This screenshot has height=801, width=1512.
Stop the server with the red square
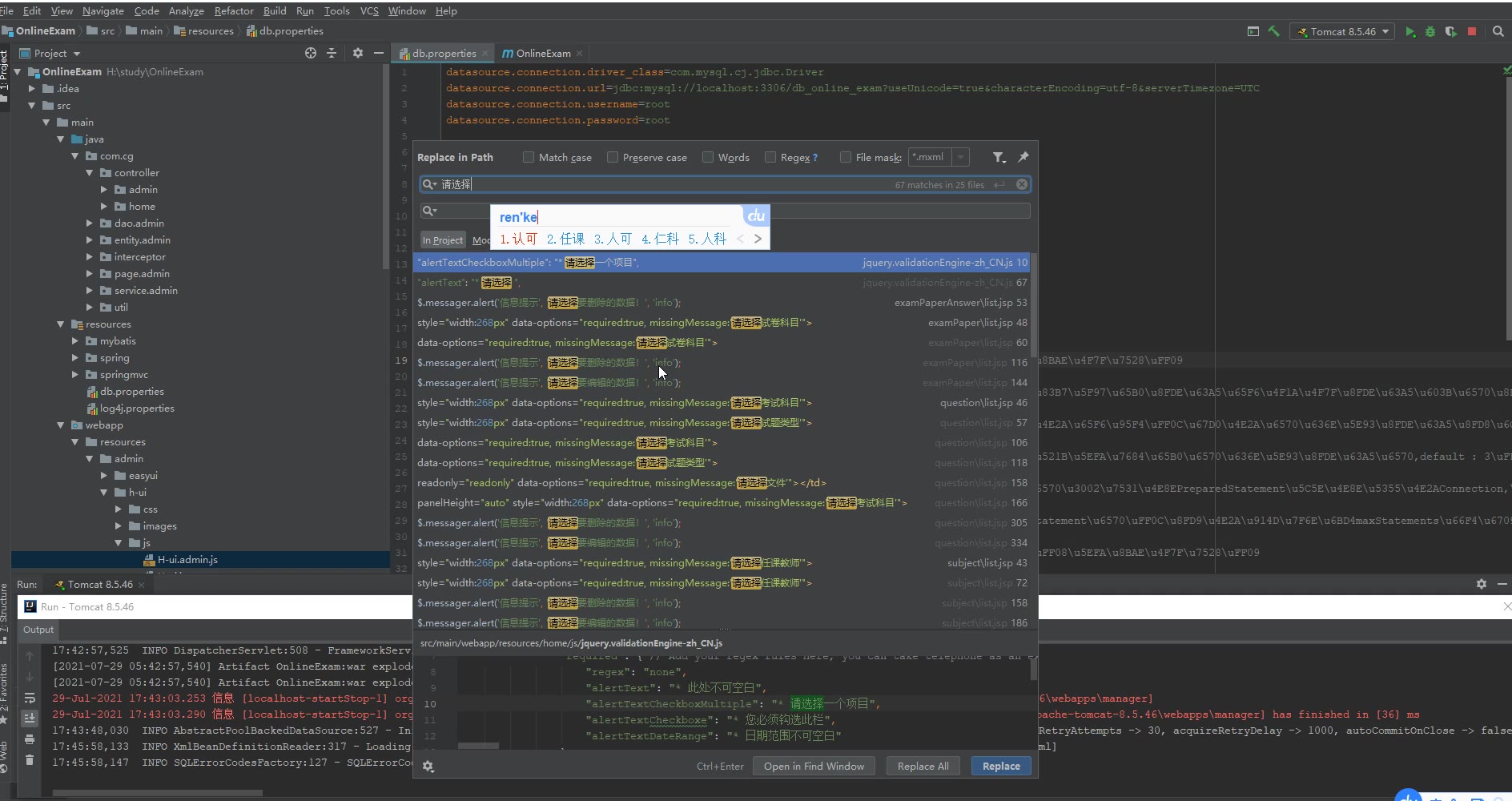(1472, 31)
